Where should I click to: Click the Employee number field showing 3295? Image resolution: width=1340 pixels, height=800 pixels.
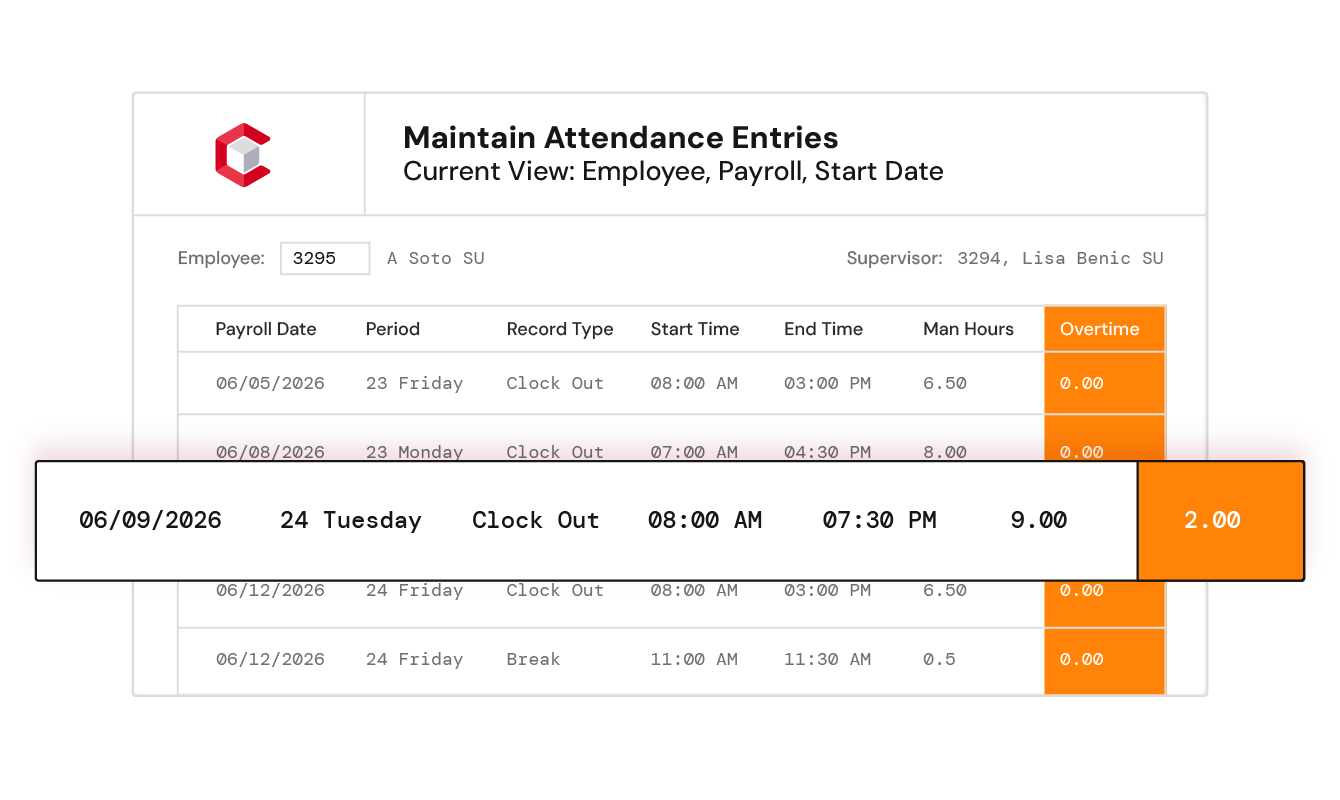[x=325, y=258]
